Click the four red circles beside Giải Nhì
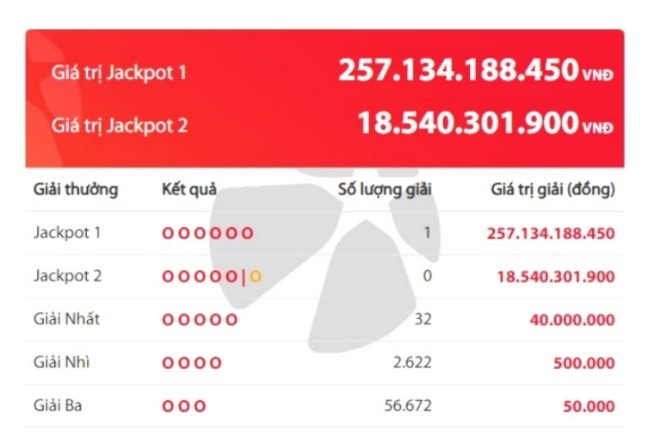The width and height of the screenshot is (660, 440). click(192, 363)
